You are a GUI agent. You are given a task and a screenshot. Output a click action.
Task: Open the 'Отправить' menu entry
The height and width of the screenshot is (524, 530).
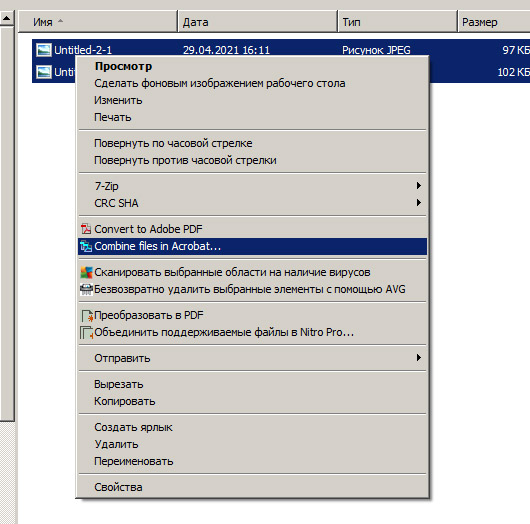[252, 358]
